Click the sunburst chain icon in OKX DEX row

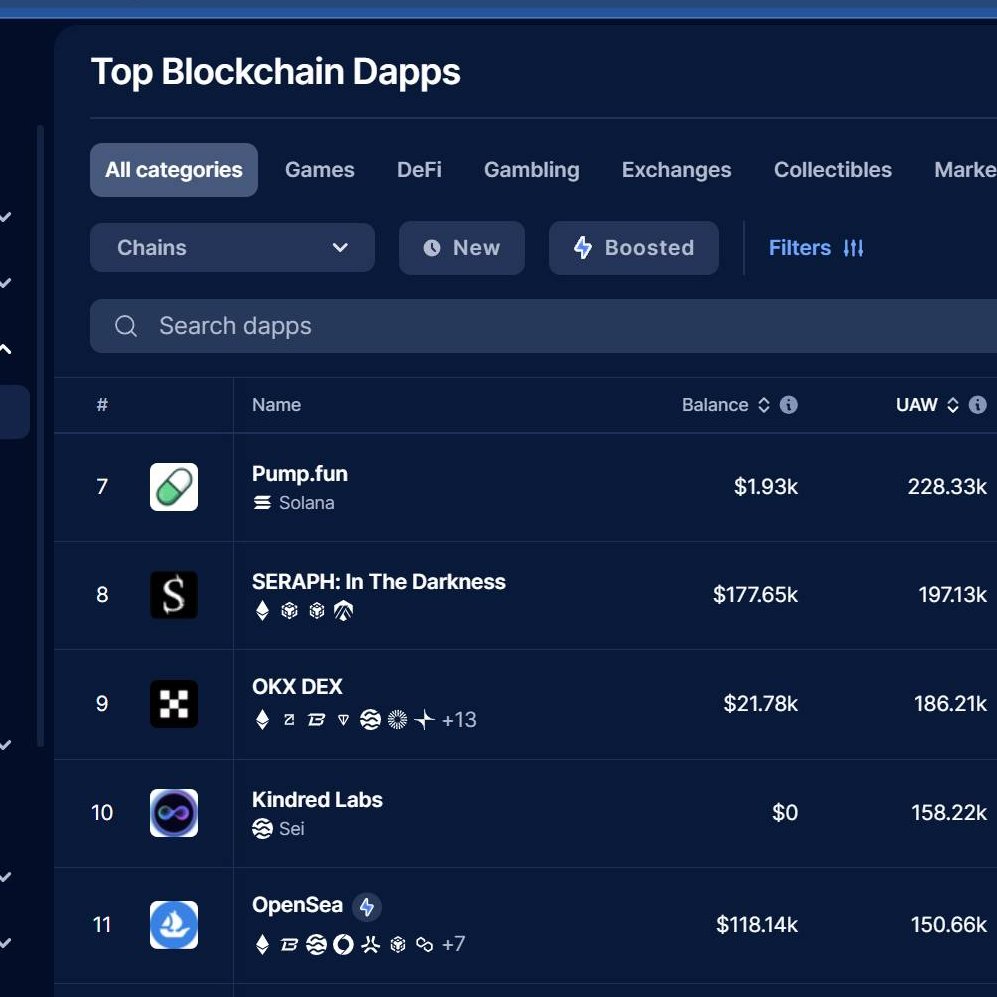pyautogui.click(x=397, y=720)
